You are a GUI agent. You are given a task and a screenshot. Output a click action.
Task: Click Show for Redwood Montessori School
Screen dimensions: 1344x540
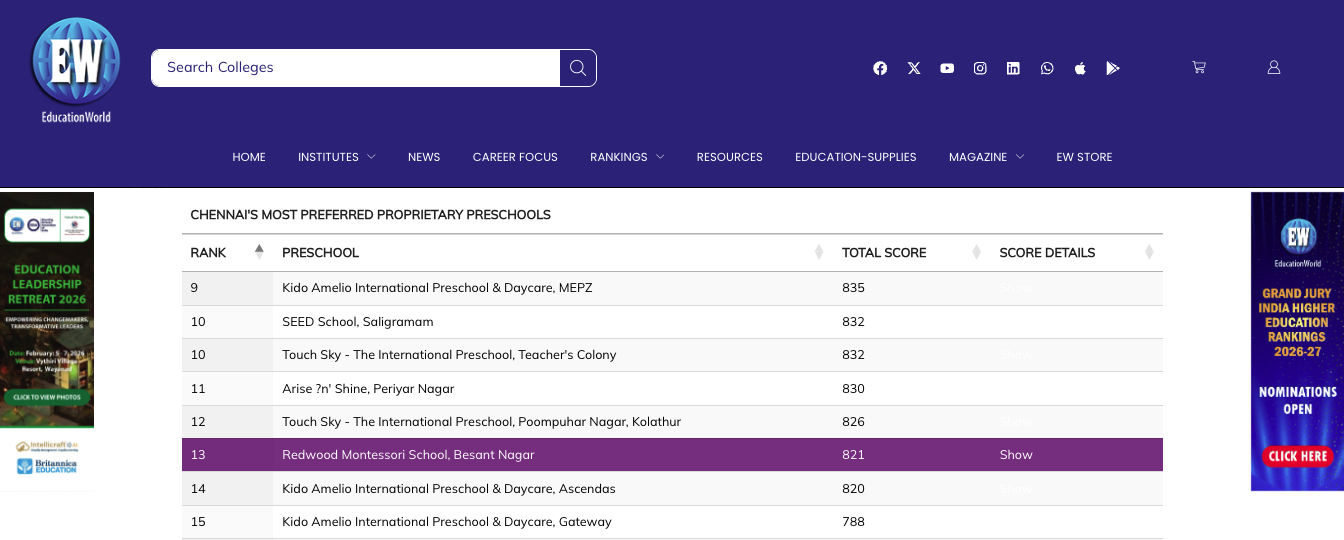pos(1016,455)
